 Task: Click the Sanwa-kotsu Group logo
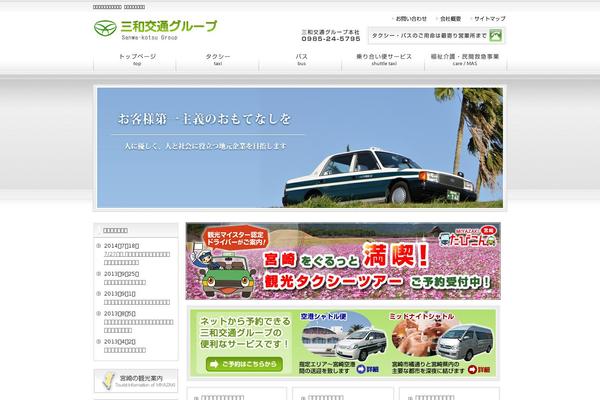[155, 30]
